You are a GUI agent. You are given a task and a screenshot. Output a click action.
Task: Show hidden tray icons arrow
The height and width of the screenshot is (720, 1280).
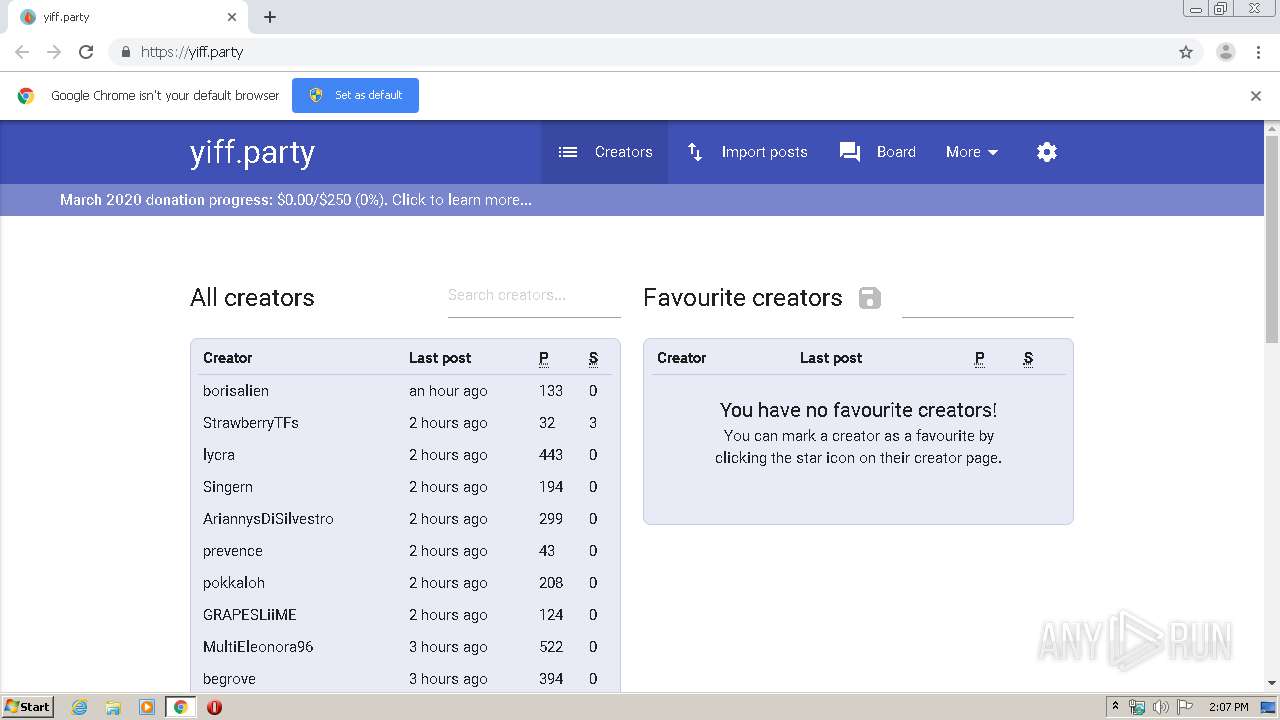pyautogui.click(x=1116, y=707)
